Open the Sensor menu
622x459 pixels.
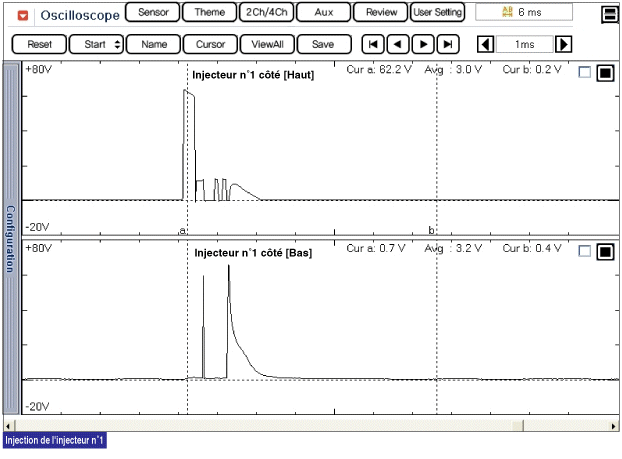[x=152, y=13]
